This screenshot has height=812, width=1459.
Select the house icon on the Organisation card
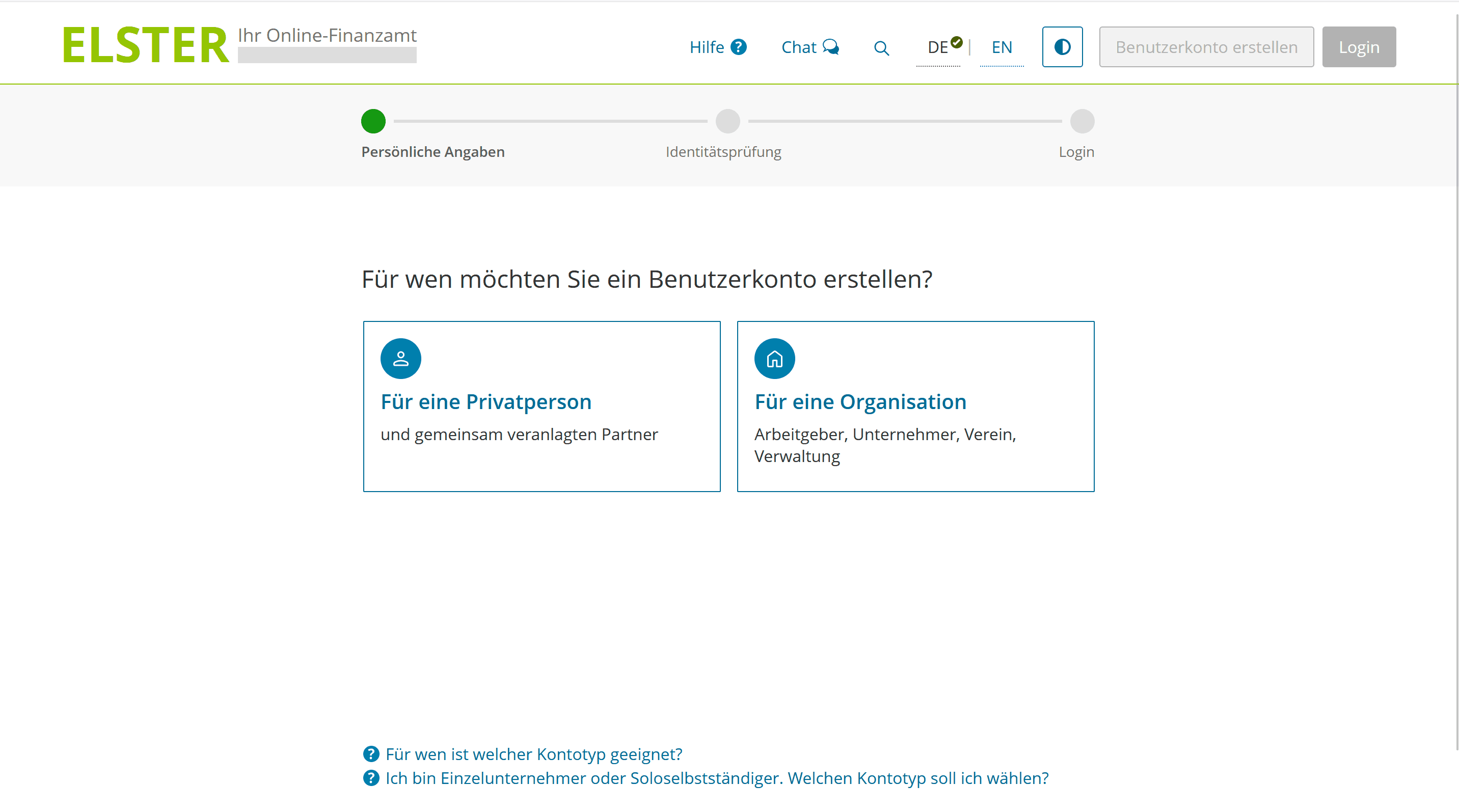tap(774, 358)
